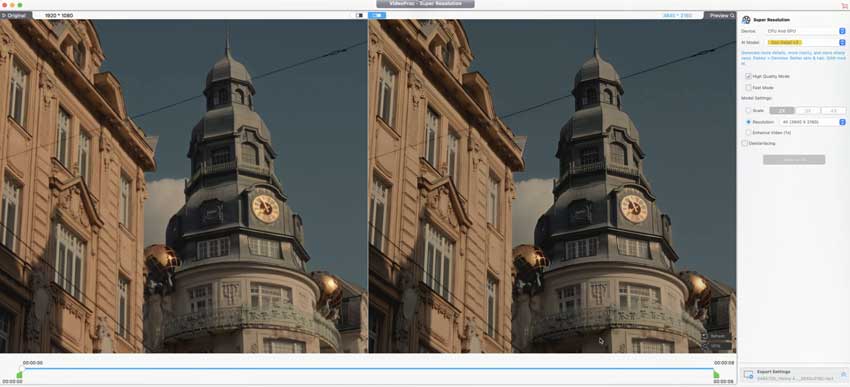Click the original video preview image
This screenshot has width=850, height=387.
coord(183,186)
